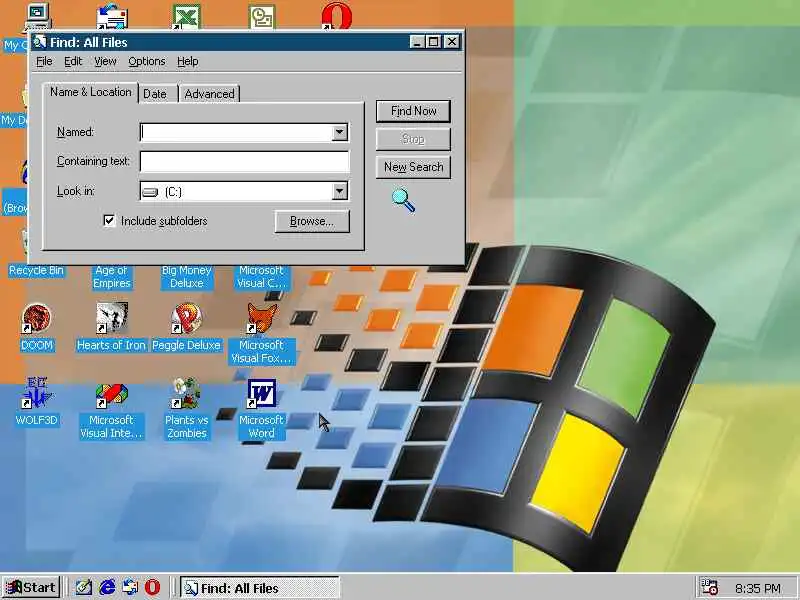Select the Name & Location tab

pos(91,92)
